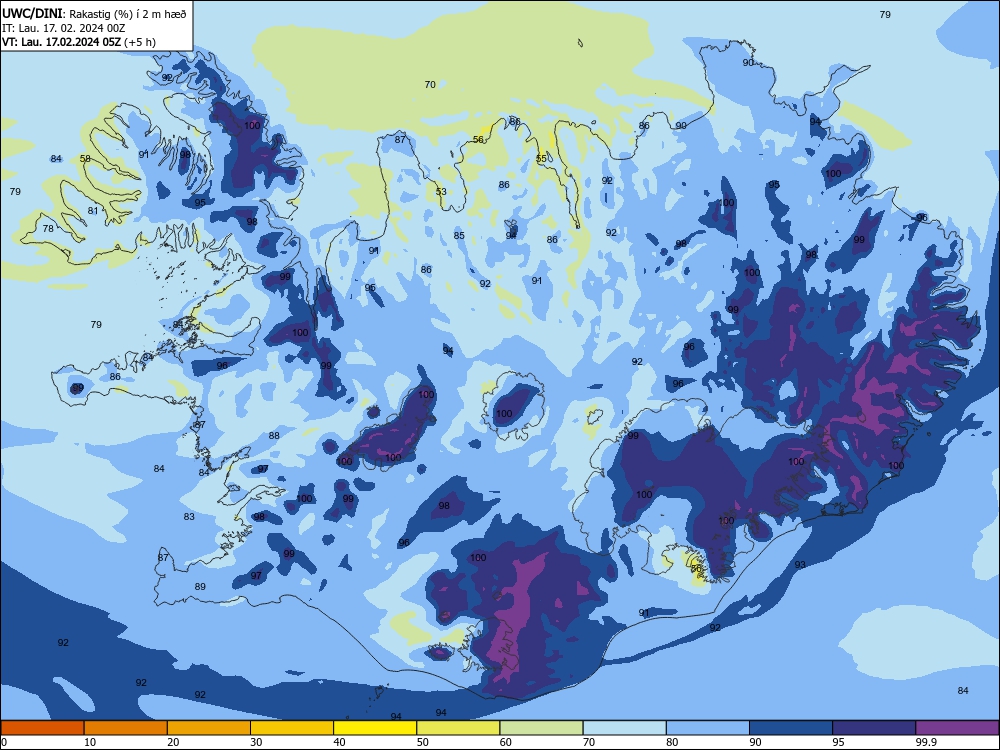
Task: Click the map value '78' in the western Westfjords
Action: 48,228
